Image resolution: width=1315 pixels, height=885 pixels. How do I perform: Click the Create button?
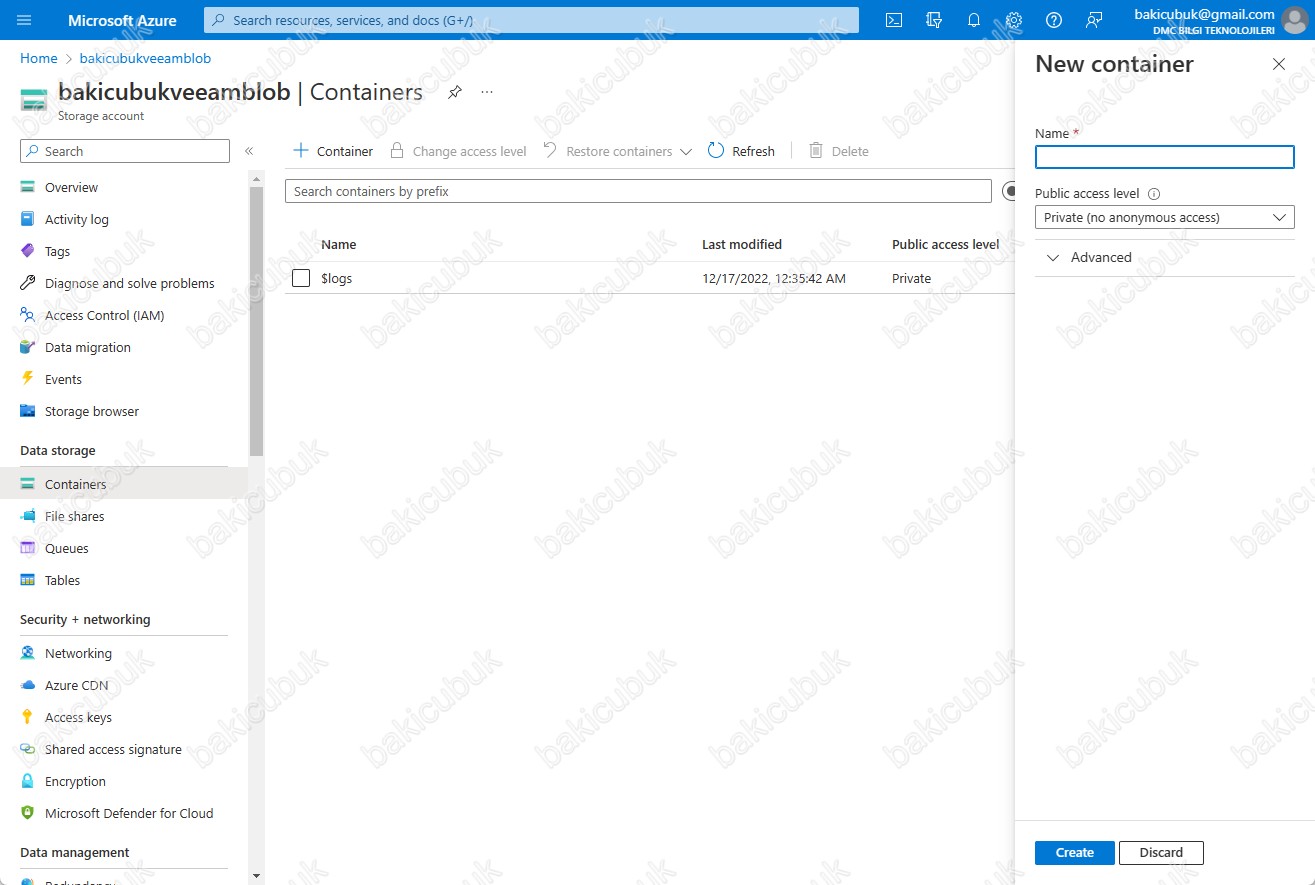tap(1075, 852)
